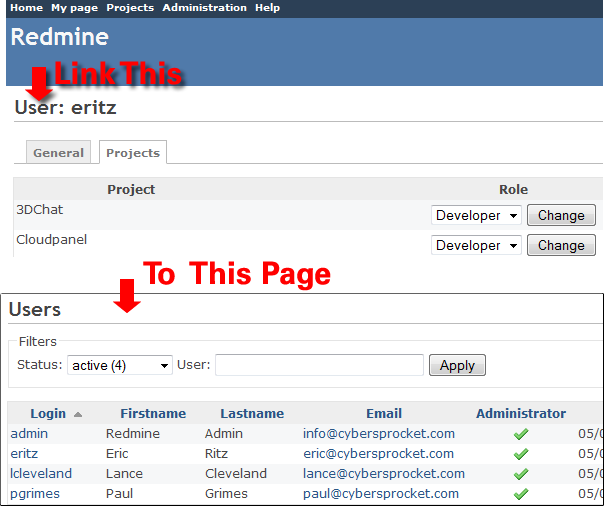Sort users by Login column

tap(48, 413)
